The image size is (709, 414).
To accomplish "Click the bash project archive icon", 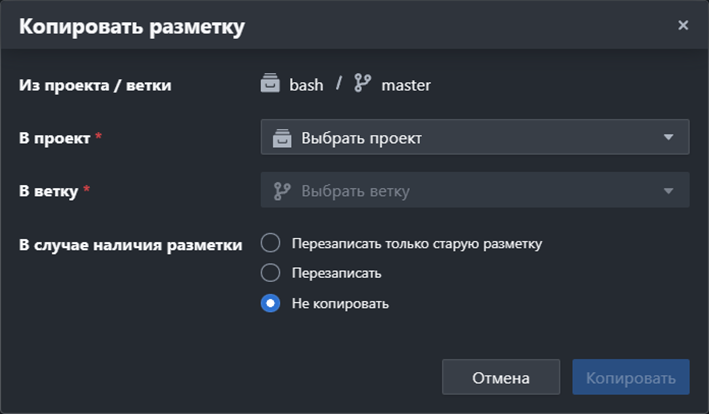I will point(270,83).
